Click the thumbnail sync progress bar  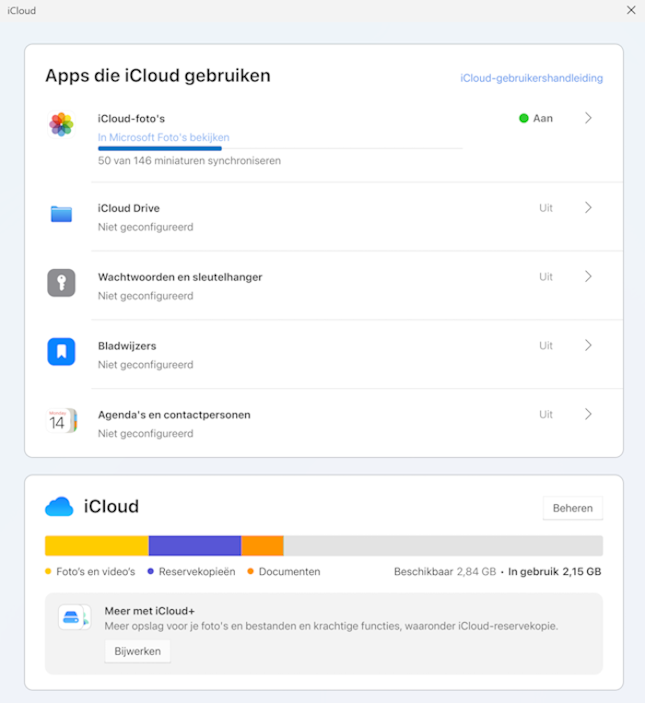point(280,148)
